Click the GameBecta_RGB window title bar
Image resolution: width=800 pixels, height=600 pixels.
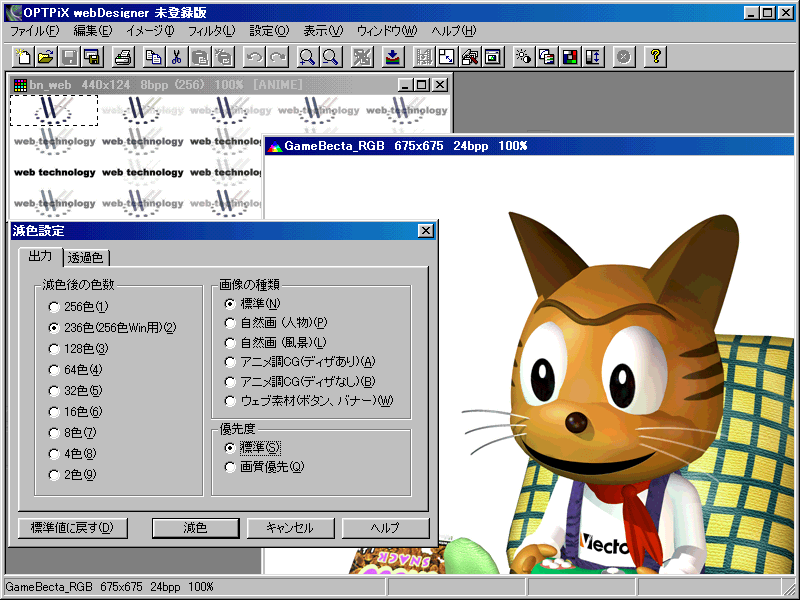(529, 146)
